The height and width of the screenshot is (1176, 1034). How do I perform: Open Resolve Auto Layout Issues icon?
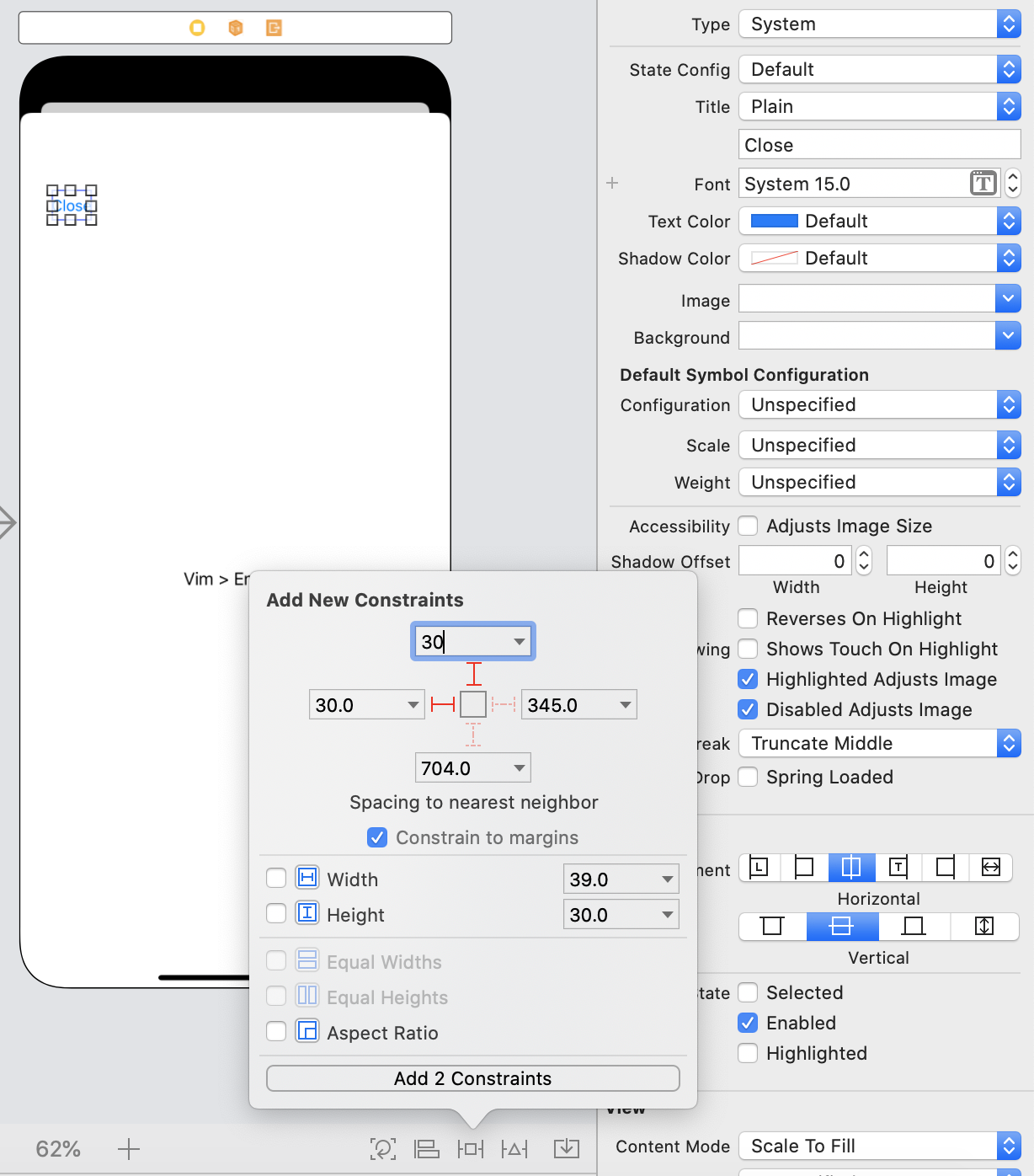(x=514, y=1148)
